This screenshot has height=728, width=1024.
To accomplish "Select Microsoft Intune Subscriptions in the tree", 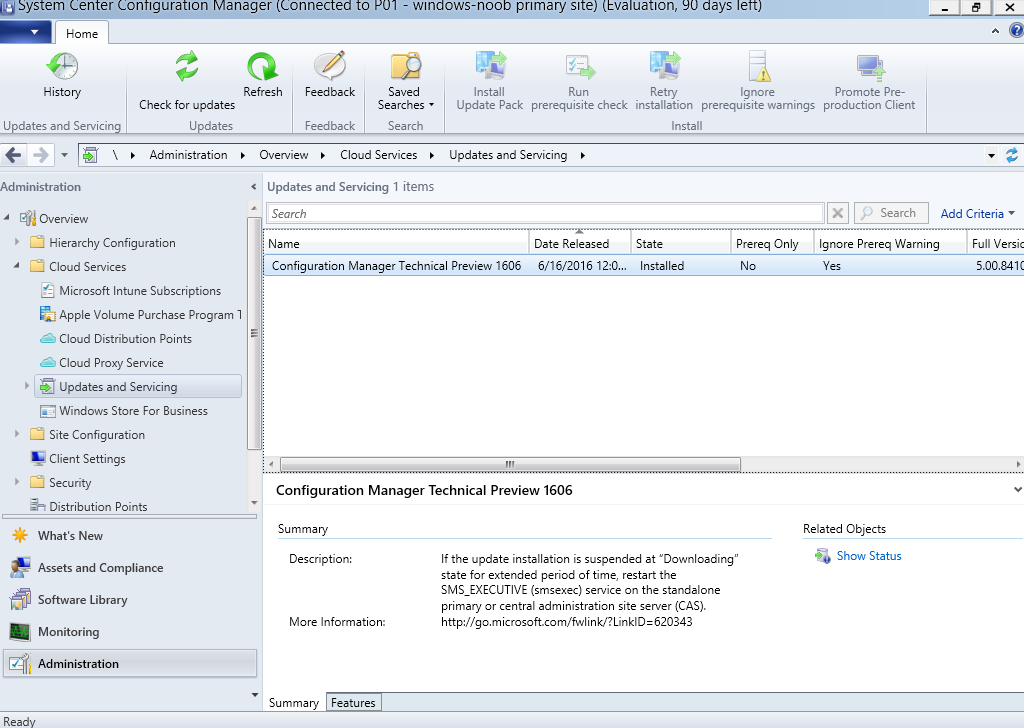I will click(x=131, y=291).
